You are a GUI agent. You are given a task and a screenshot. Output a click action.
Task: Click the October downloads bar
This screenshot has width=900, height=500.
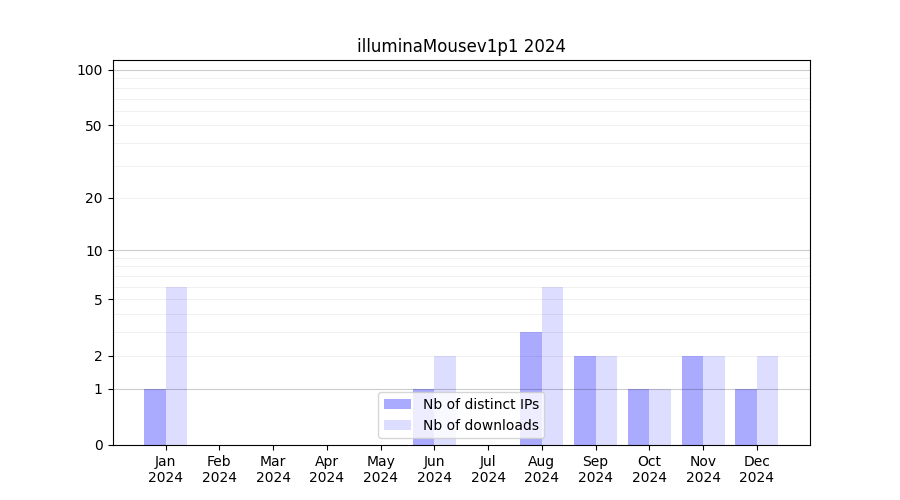(x=660, y=416)
